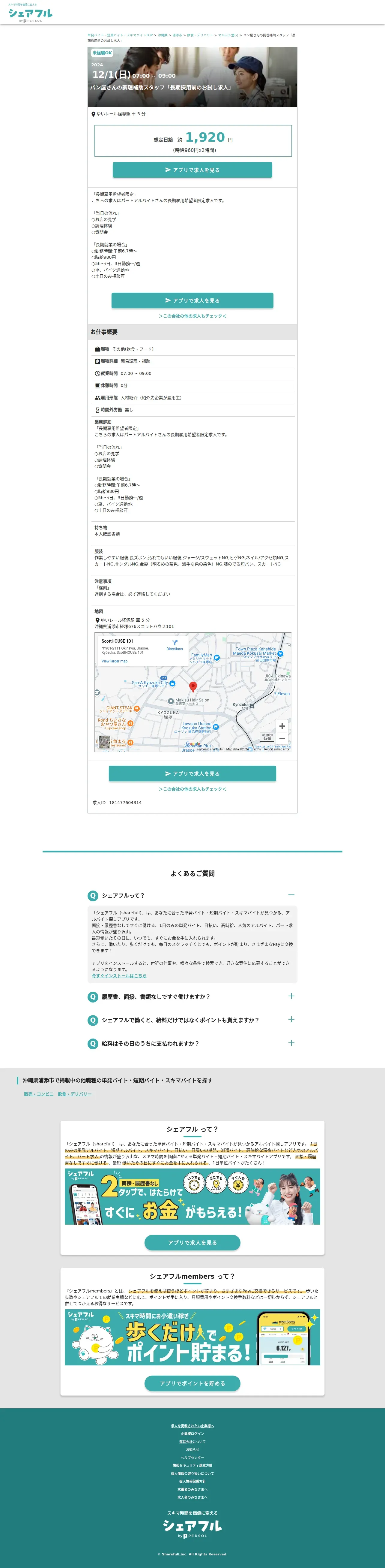The image size is (385, 1568).
Task: Open 飲食・デリバリー category link under 浦添市 section
Action: [x=75, y=1094]
